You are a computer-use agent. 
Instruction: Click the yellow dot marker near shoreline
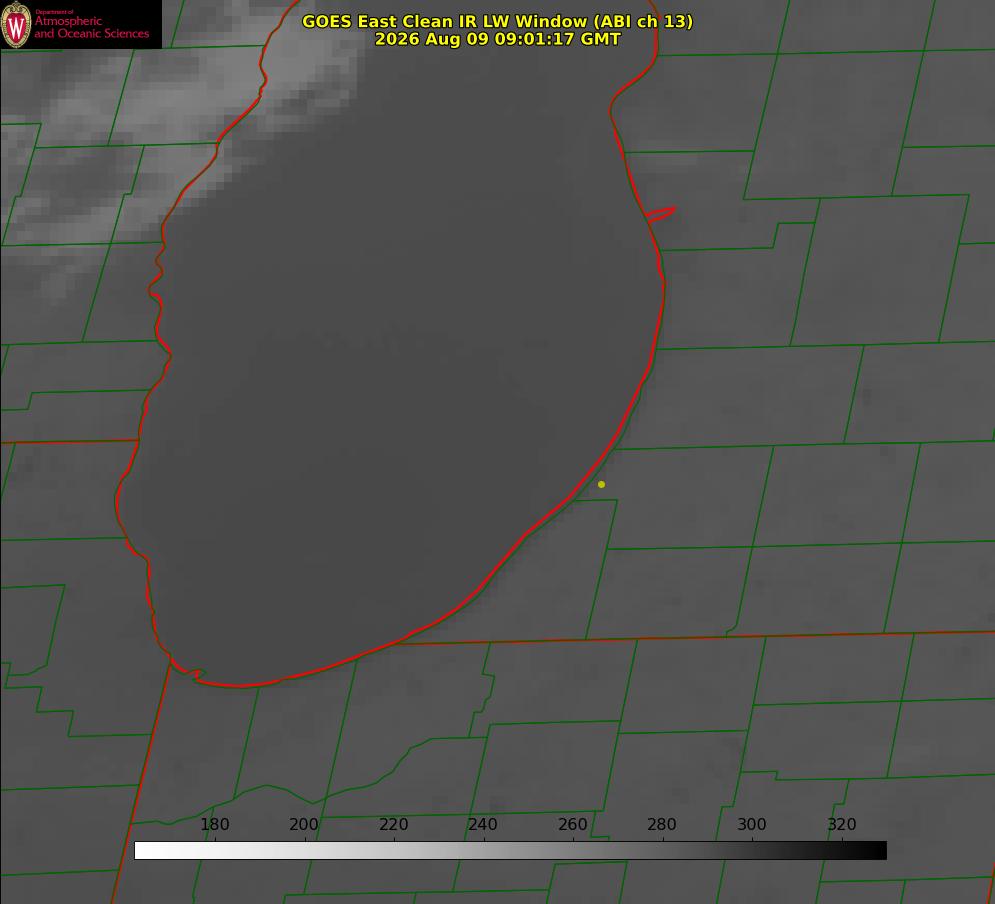click(601, 484)
